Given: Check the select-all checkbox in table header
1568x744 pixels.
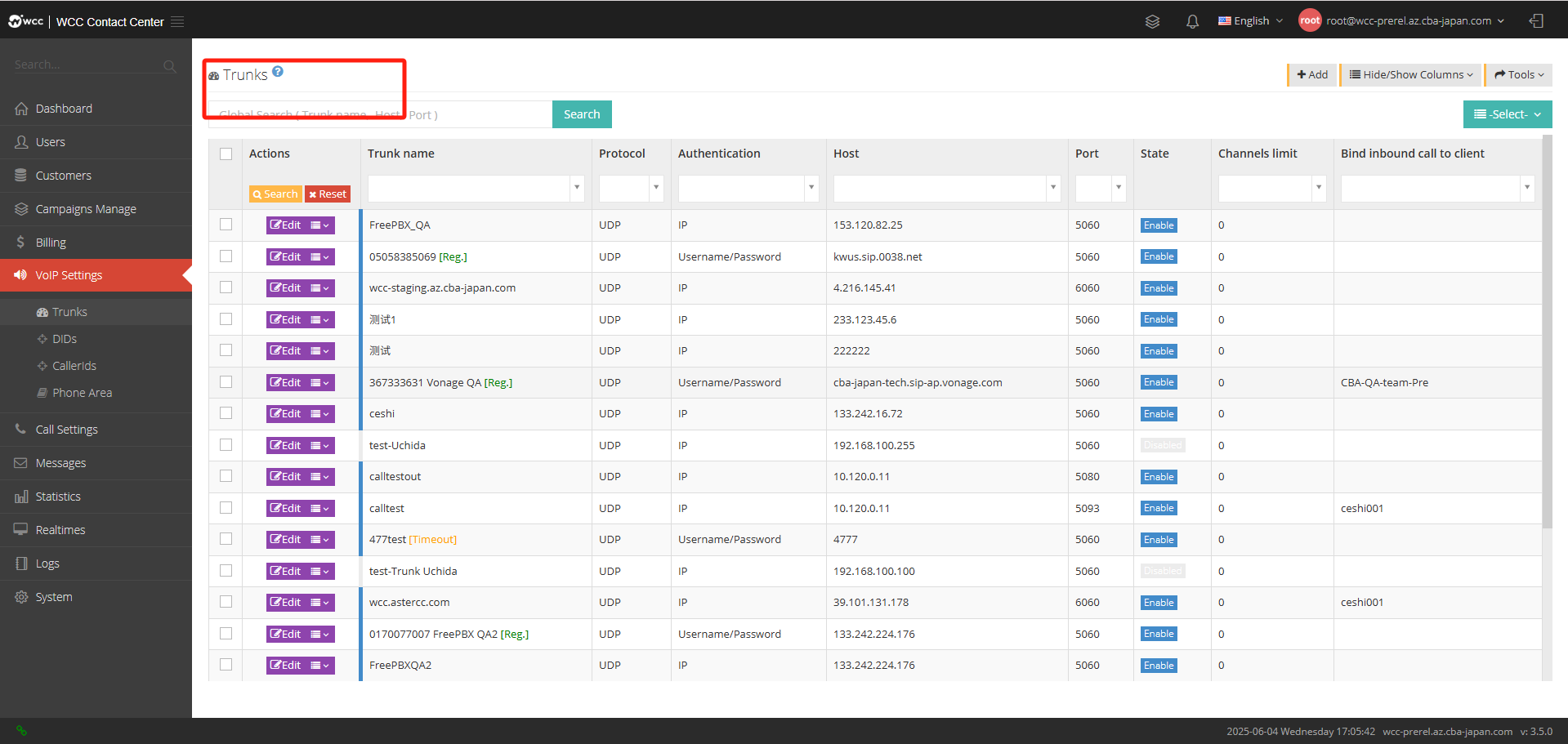Looking at the screenshot, I should tap(226, 154).
